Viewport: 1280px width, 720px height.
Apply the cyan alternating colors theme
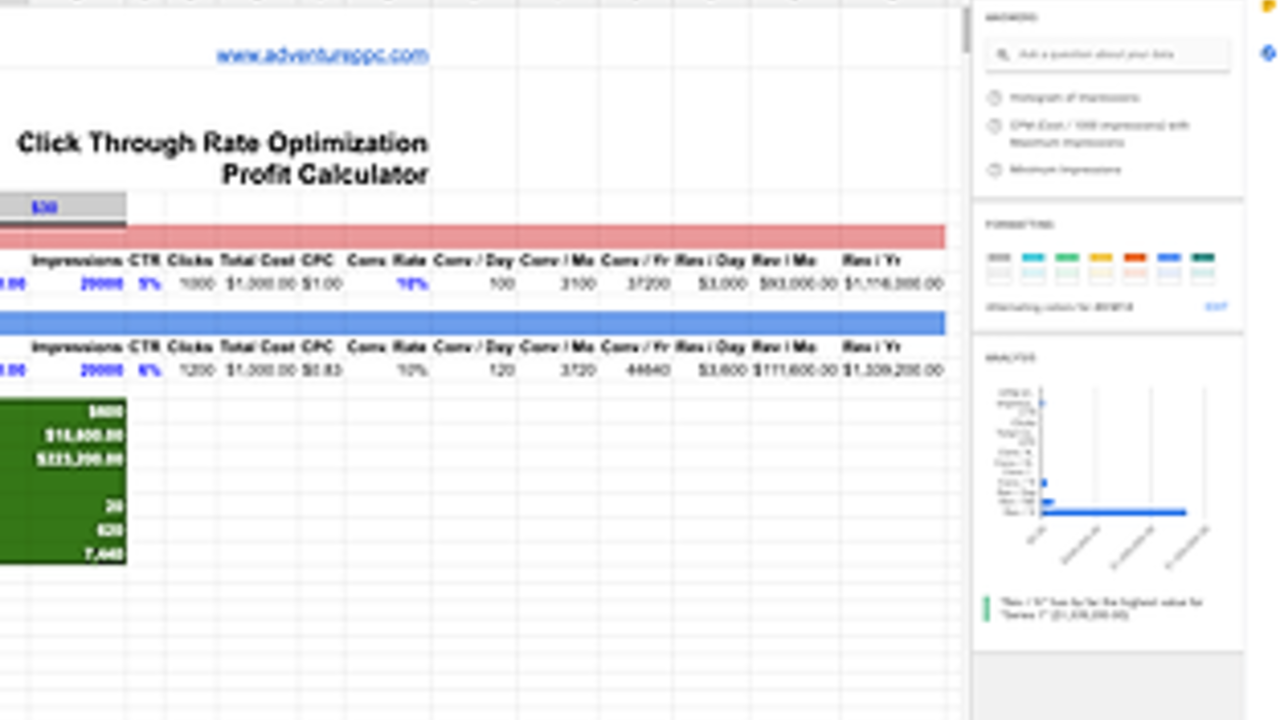click(1033, 266)
